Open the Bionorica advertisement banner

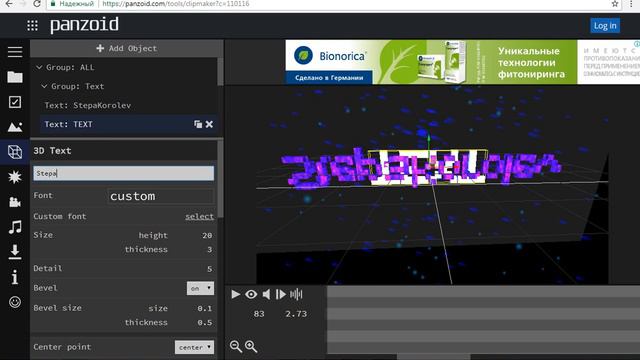pyautogui.click(x=462, y=62)
